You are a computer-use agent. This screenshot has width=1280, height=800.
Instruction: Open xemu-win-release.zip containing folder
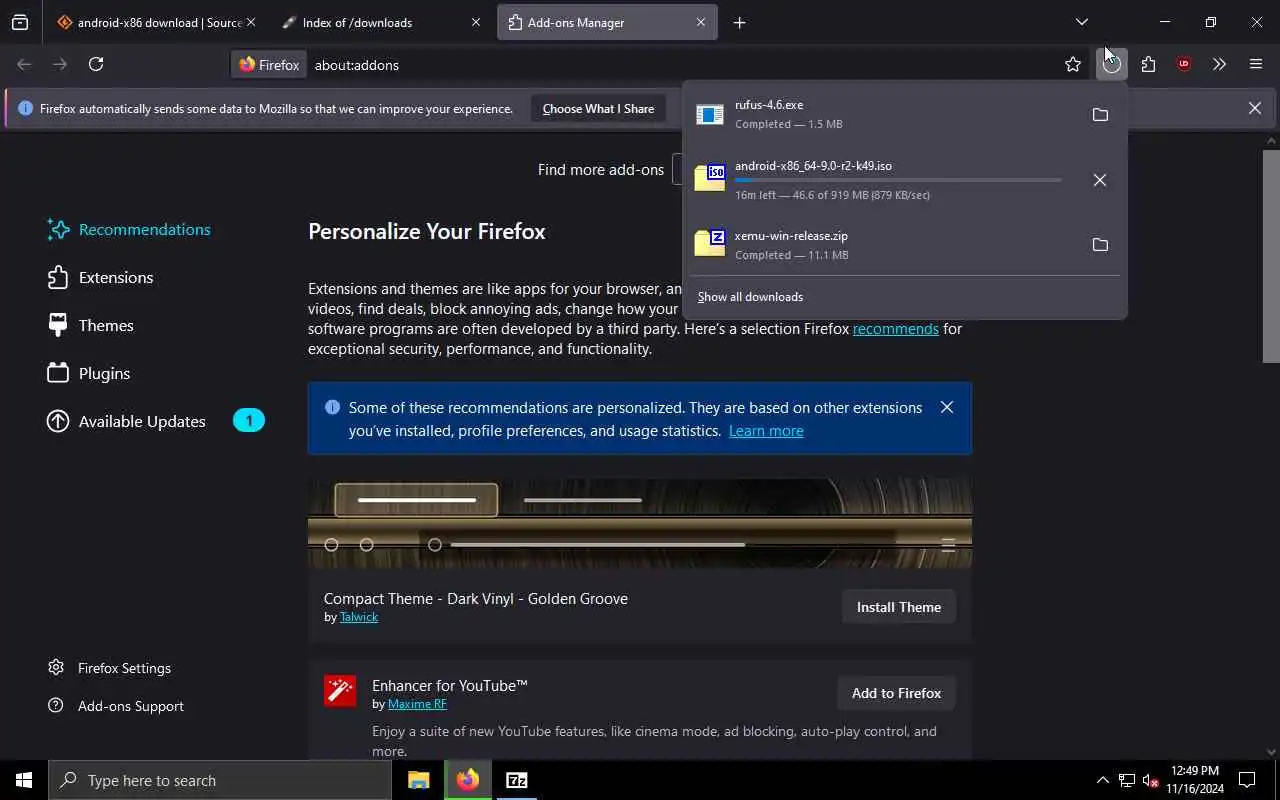(x=1100, y=245)
